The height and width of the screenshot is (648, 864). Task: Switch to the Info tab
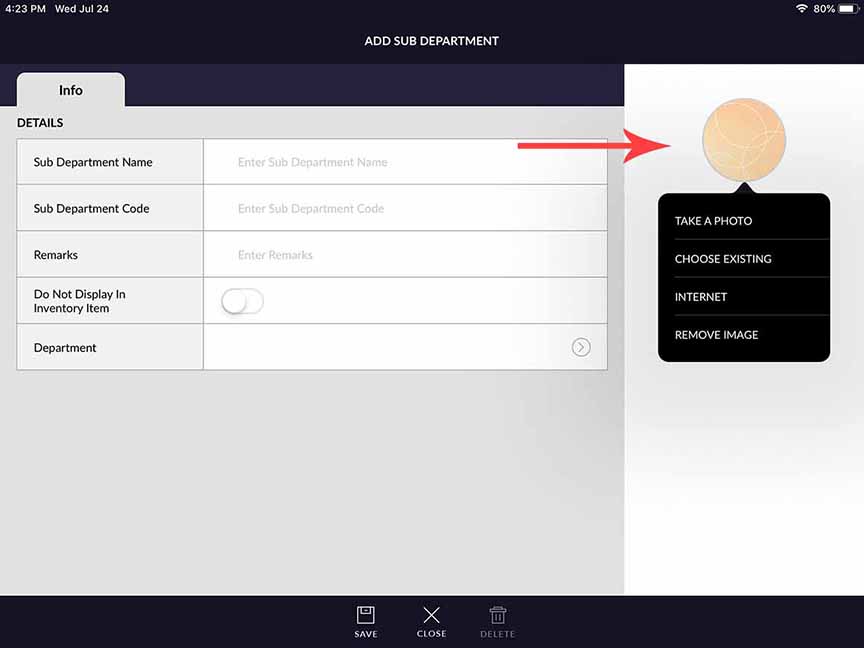pos(71,90)
